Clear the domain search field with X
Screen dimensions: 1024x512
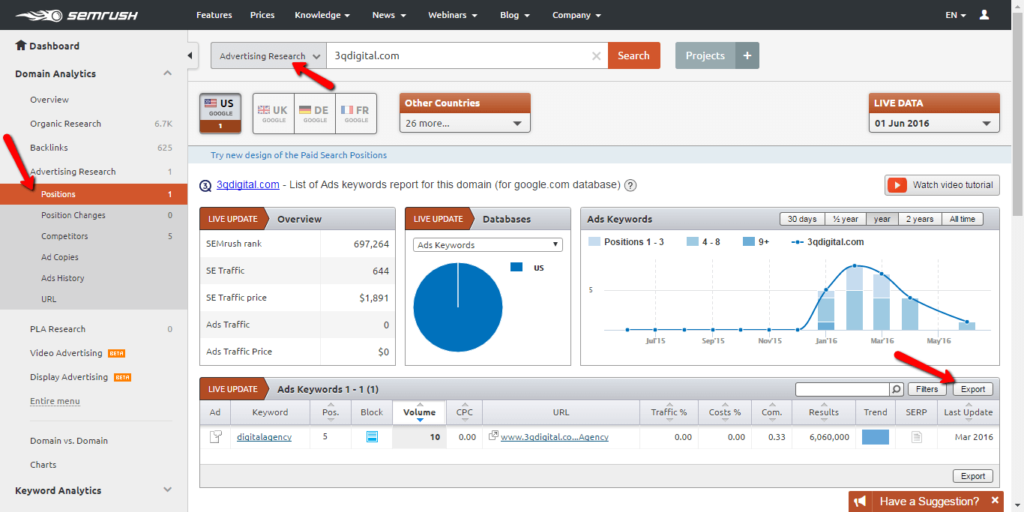click(596, 56)
